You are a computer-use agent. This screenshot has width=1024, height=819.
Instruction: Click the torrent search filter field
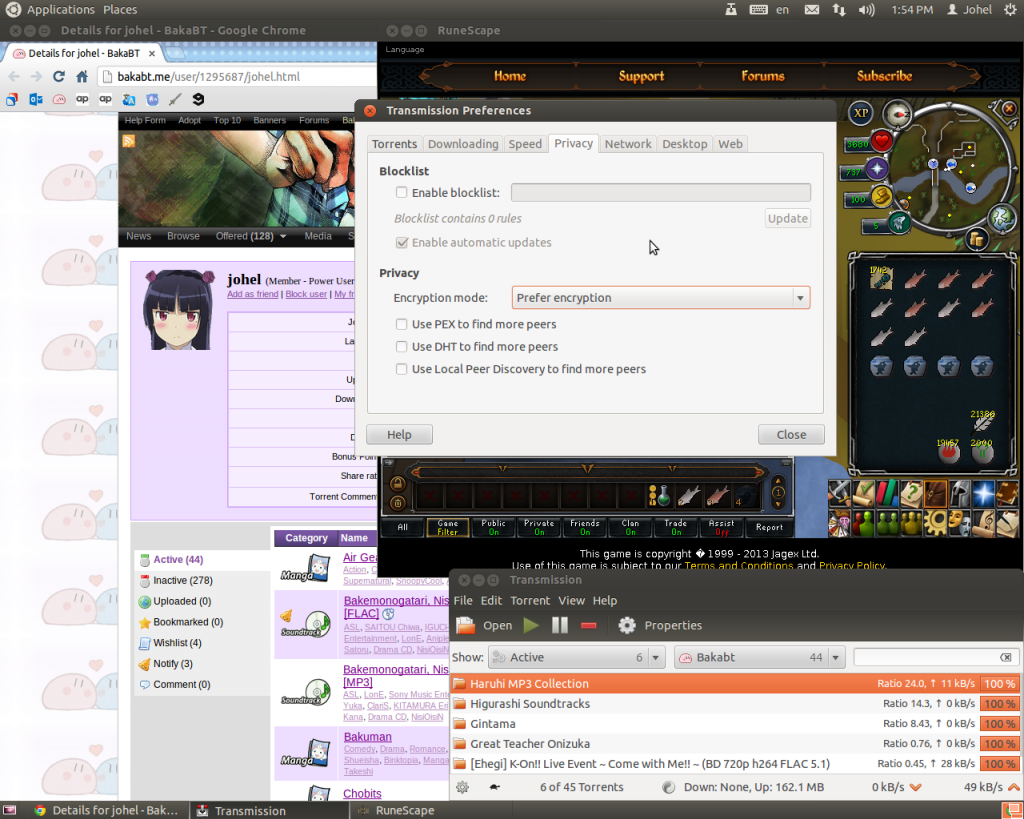click(x=927, y=657)
